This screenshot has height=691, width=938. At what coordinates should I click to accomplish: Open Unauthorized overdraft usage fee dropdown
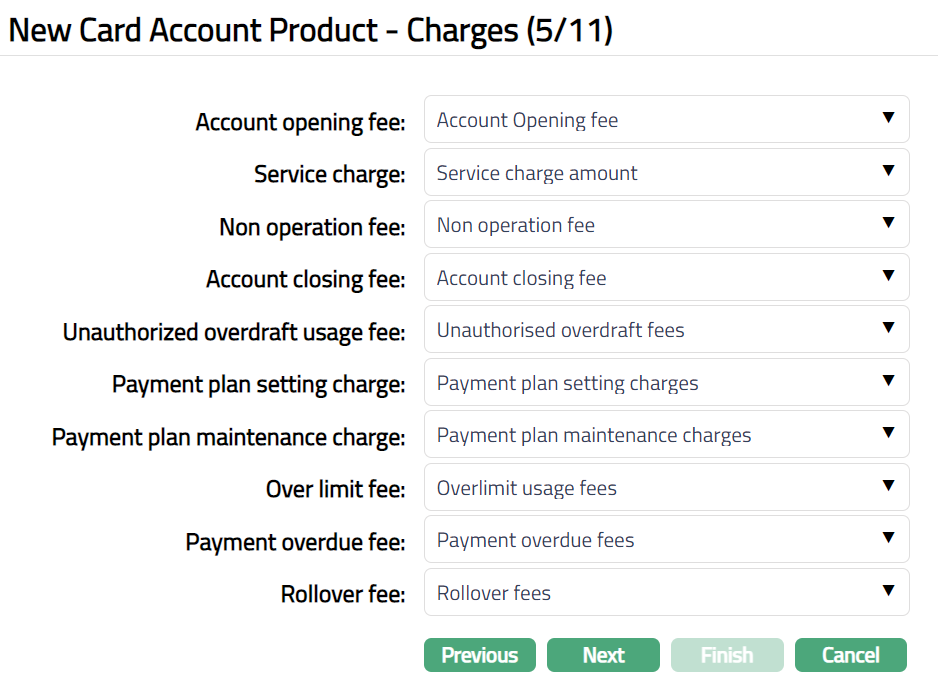[666, 330]
